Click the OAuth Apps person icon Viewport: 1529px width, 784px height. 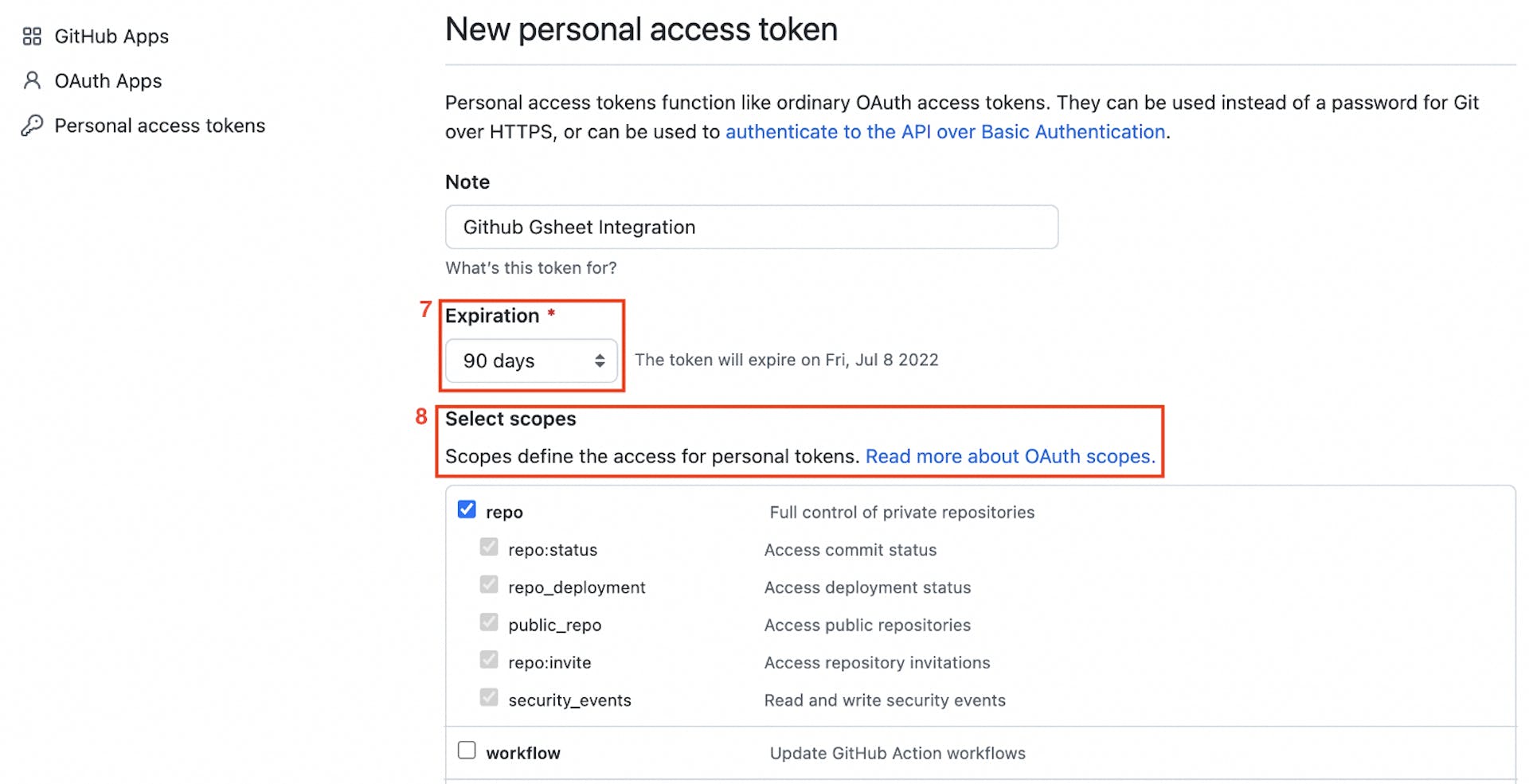tap(32, 80)
